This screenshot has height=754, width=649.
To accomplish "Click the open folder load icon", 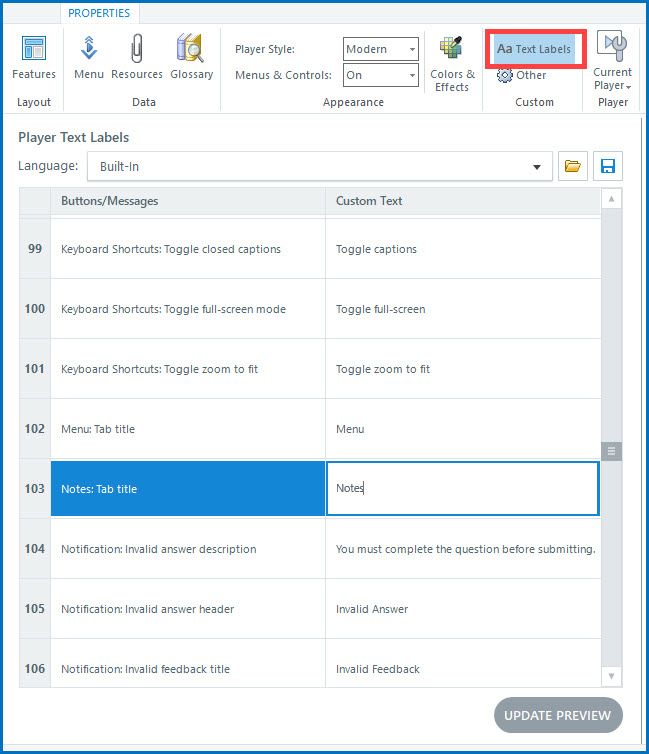I will (573, 166).
